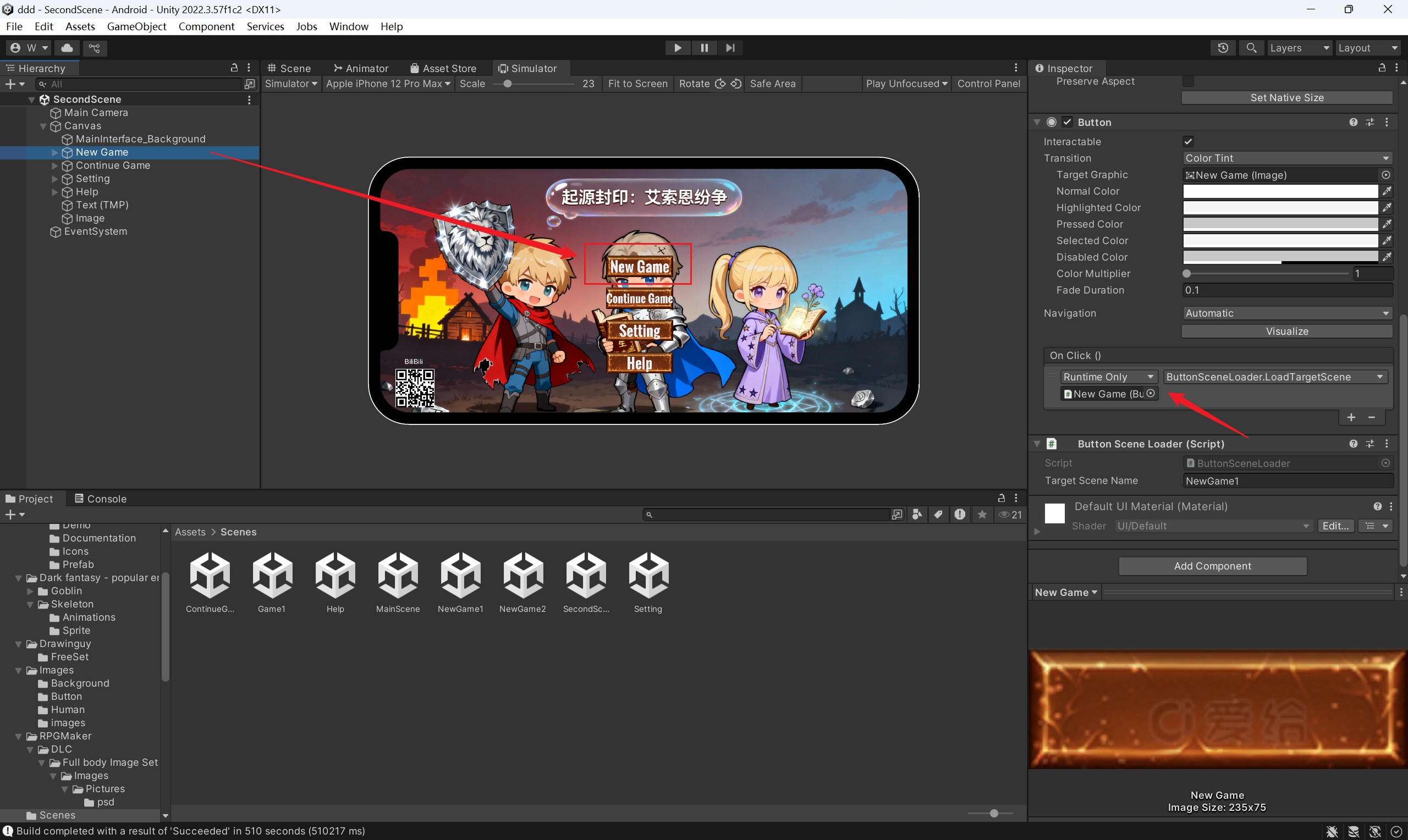Switch to the Asset Store tab
Screen dimensions: 1408x840
(443, 69)
